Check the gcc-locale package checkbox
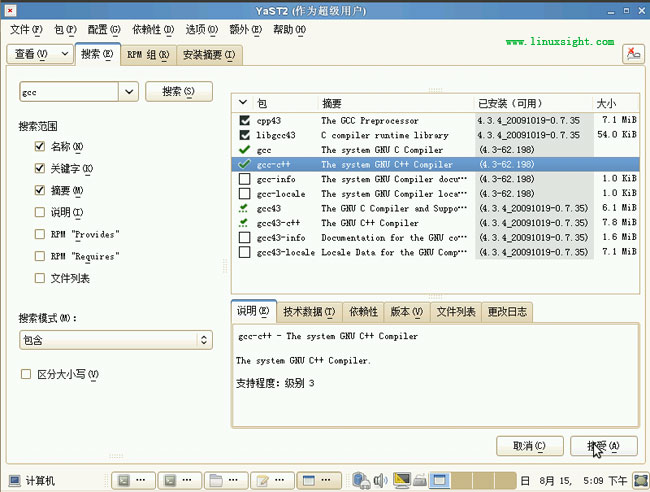Image resolution: width=650 pixels, height=492 pixels. [x=245, y=194]
